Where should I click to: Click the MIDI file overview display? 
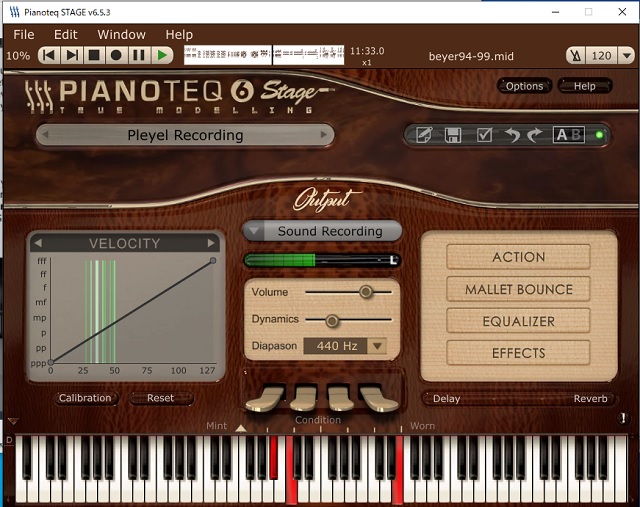pyautogui.click(x=264, y=55)
